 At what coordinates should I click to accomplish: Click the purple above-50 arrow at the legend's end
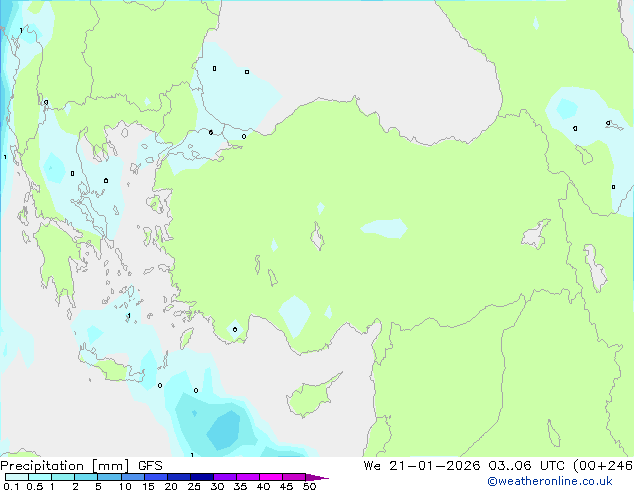[317, 477]
